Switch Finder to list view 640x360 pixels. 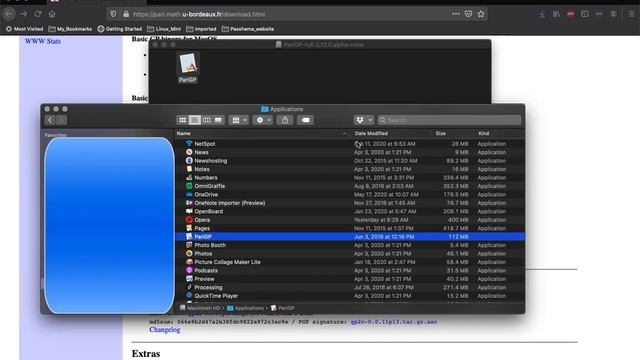195,120
